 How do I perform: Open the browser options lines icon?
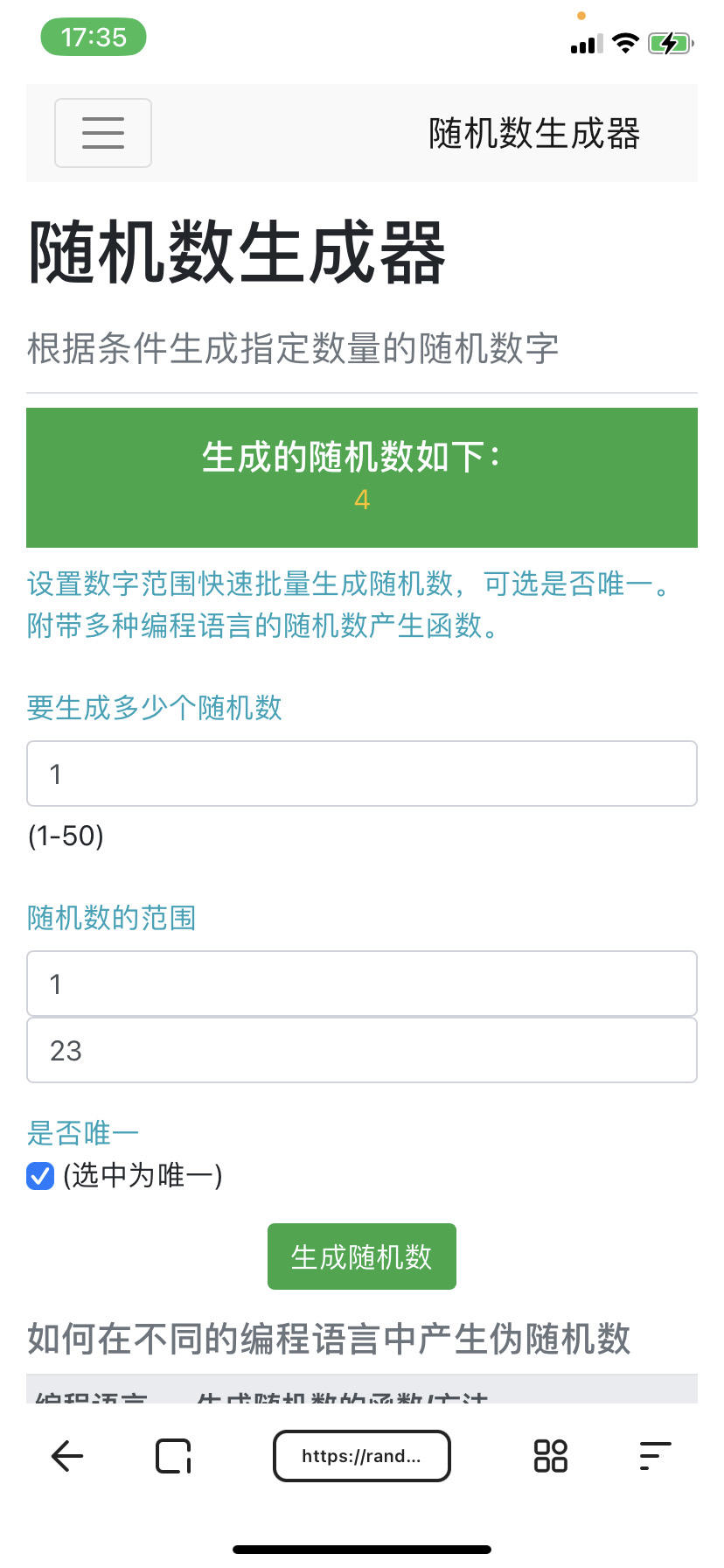coord(655,1456)
